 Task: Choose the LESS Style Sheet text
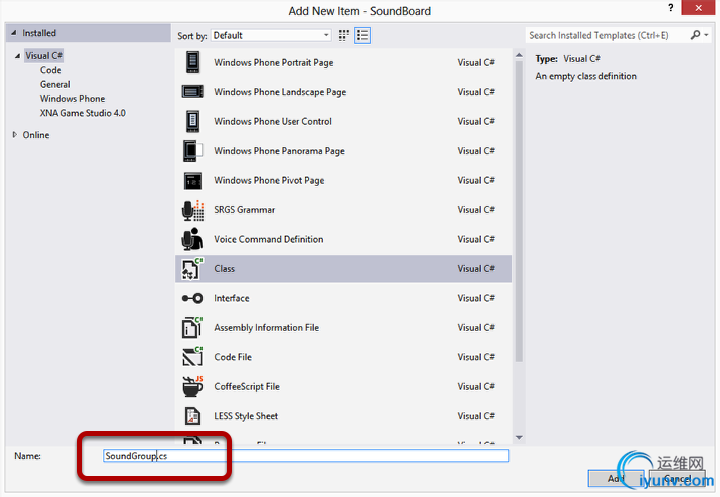246,416
